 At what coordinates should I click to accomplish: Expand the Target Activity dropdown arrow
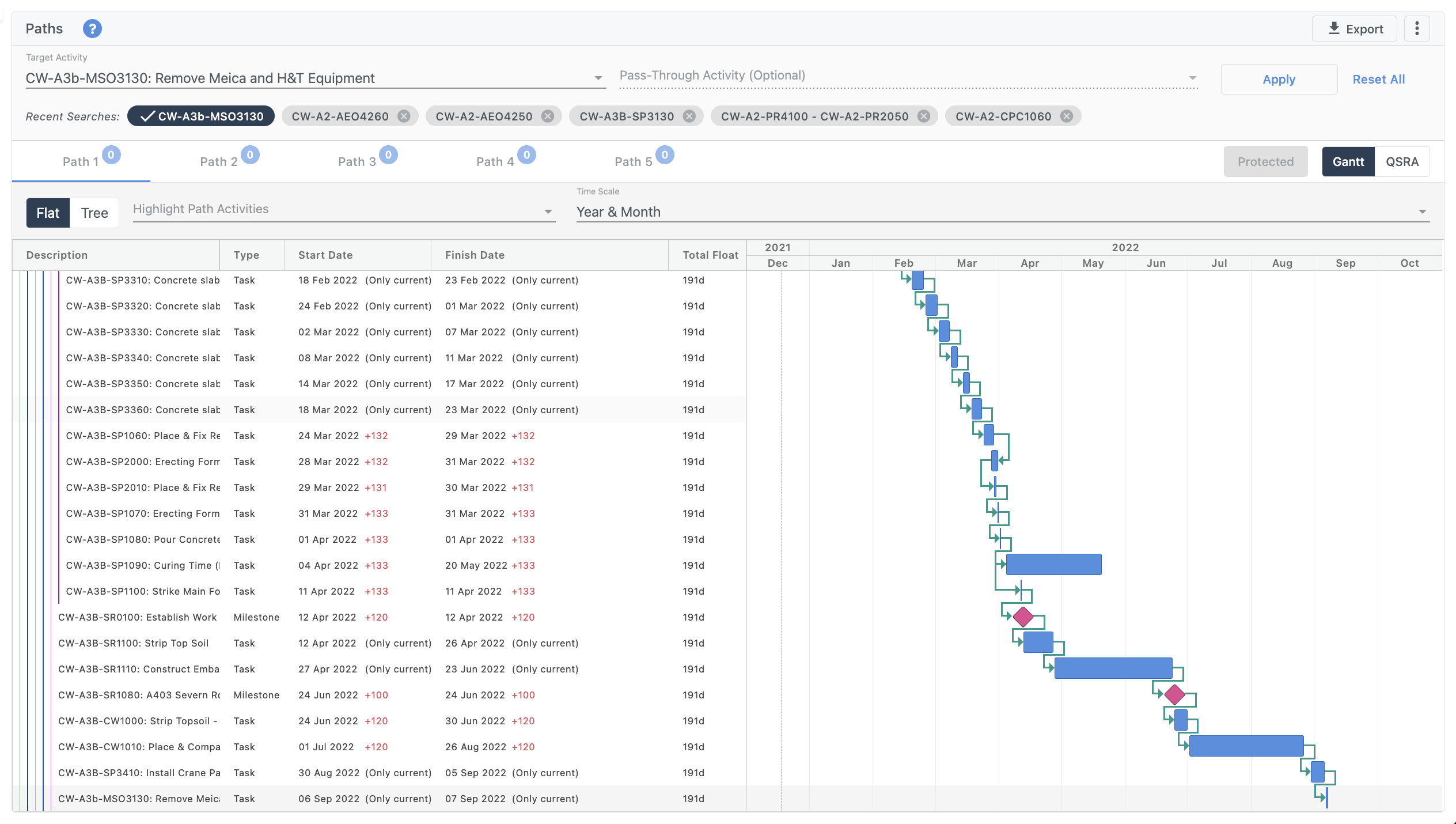(x=598, y=78)
